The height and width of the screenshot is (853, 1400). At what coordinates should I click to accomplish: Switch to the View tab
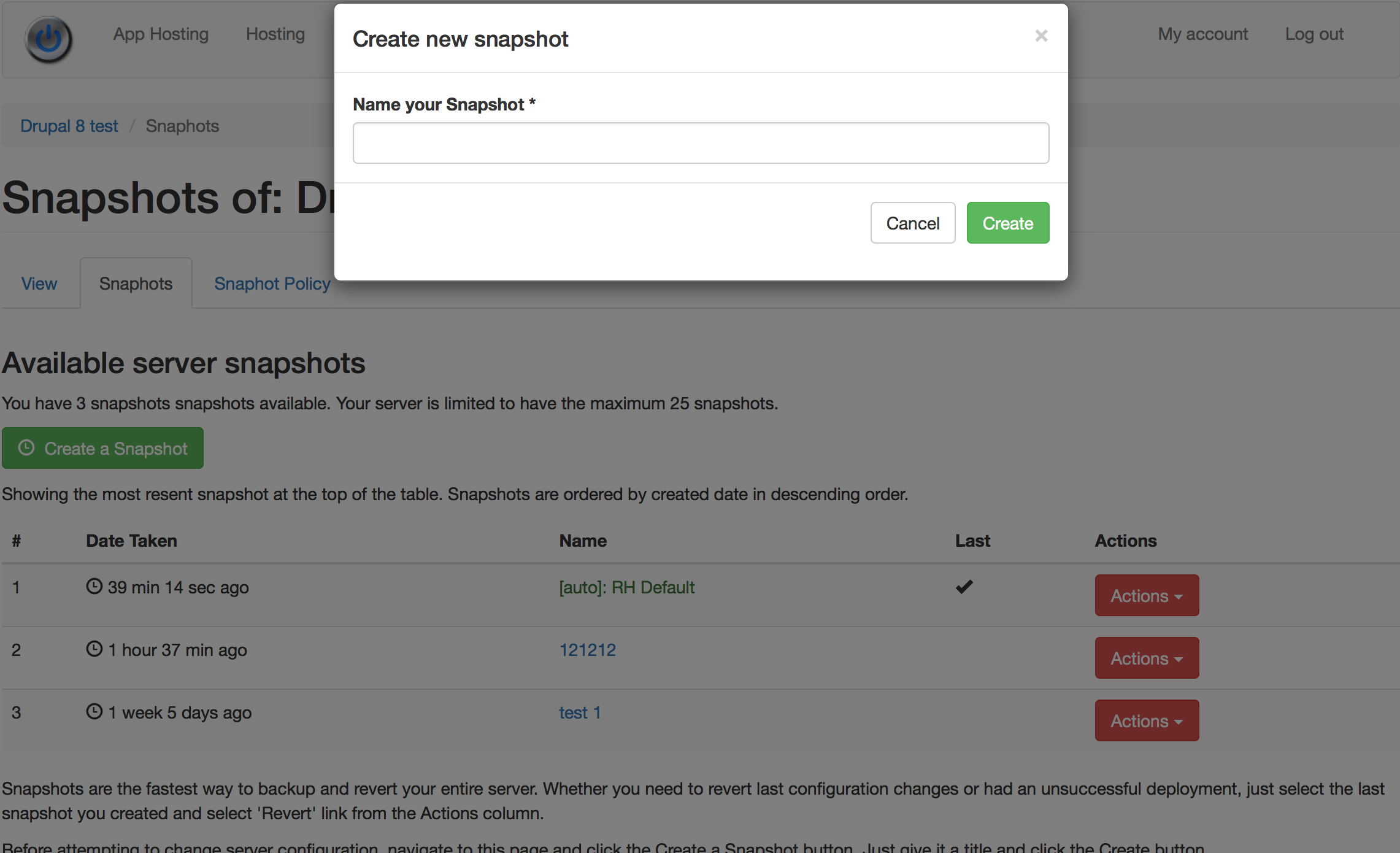tap(39, 284)
